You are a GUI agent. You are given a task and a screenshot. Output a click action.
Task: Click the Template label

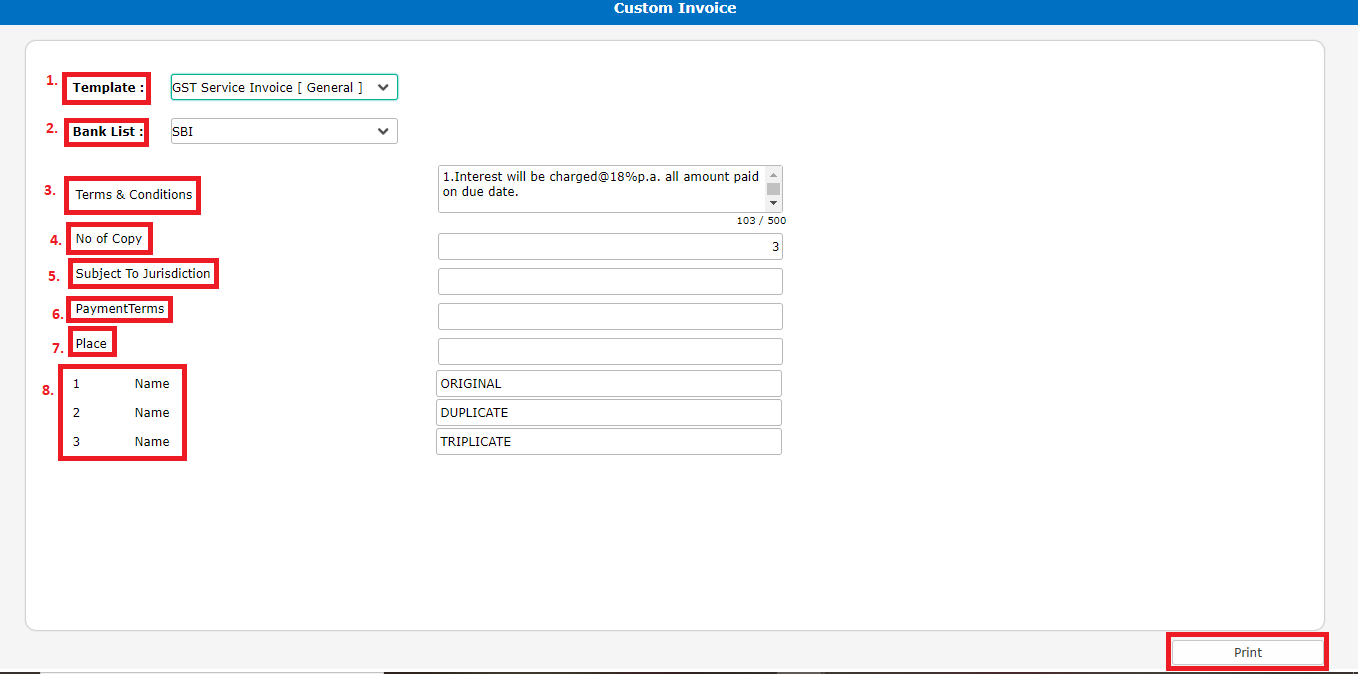pyautogui.click(x=105, y=88)
